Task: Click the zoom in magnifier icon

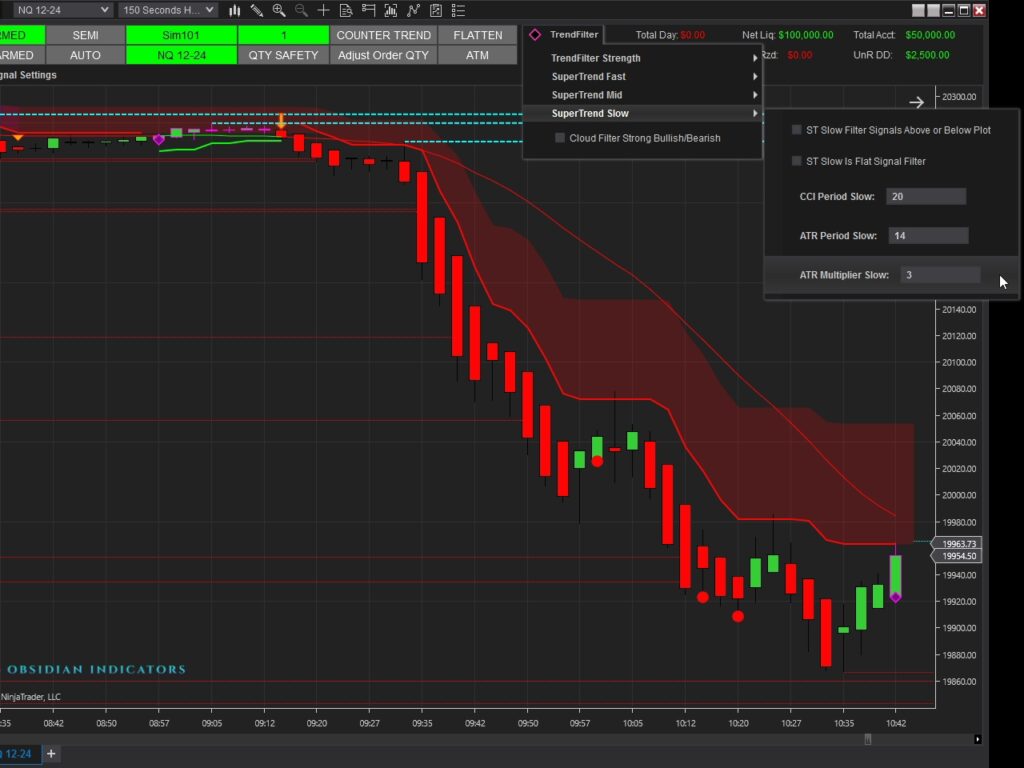Action: tap(279, 10)
